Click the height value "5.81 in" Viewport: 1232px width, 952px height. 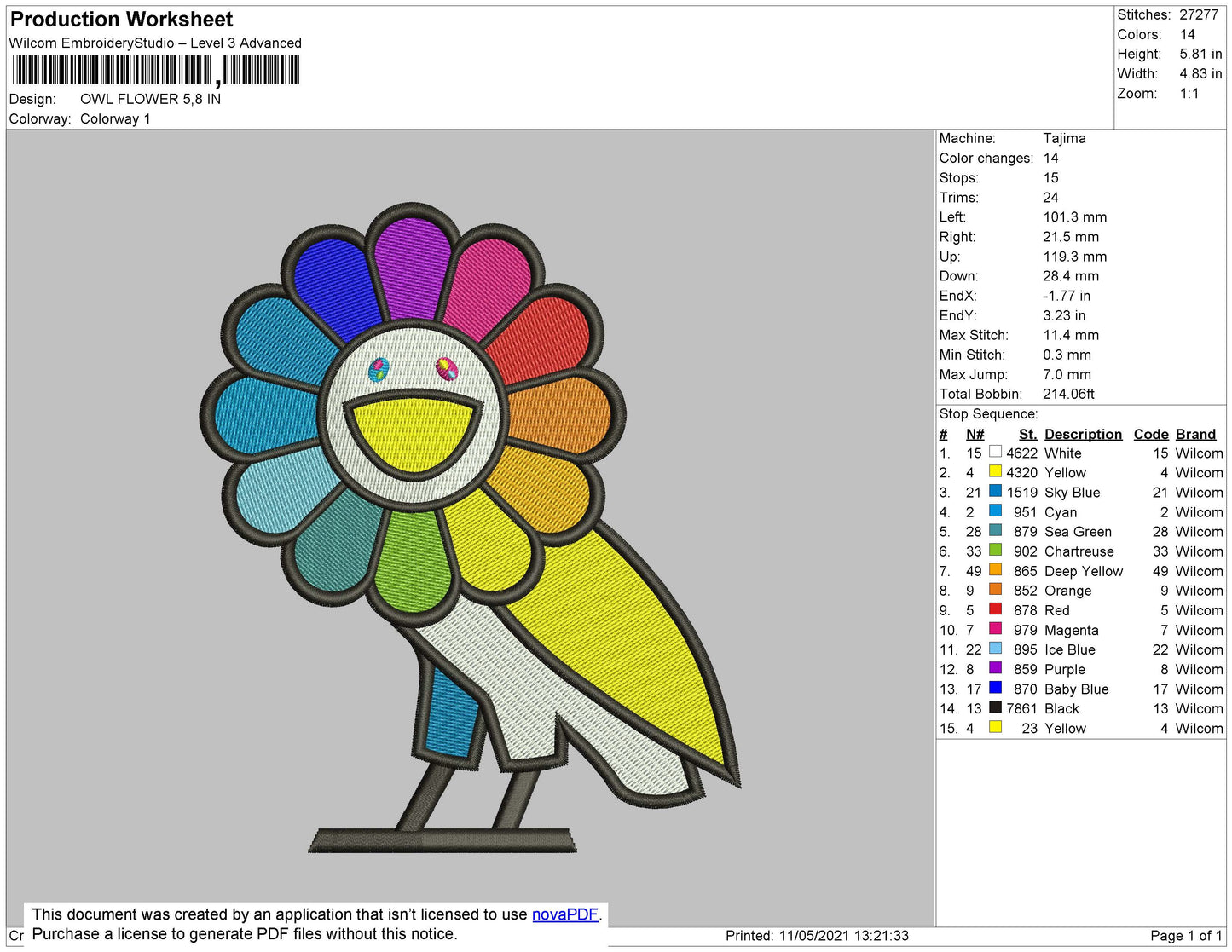point(1200,54)
